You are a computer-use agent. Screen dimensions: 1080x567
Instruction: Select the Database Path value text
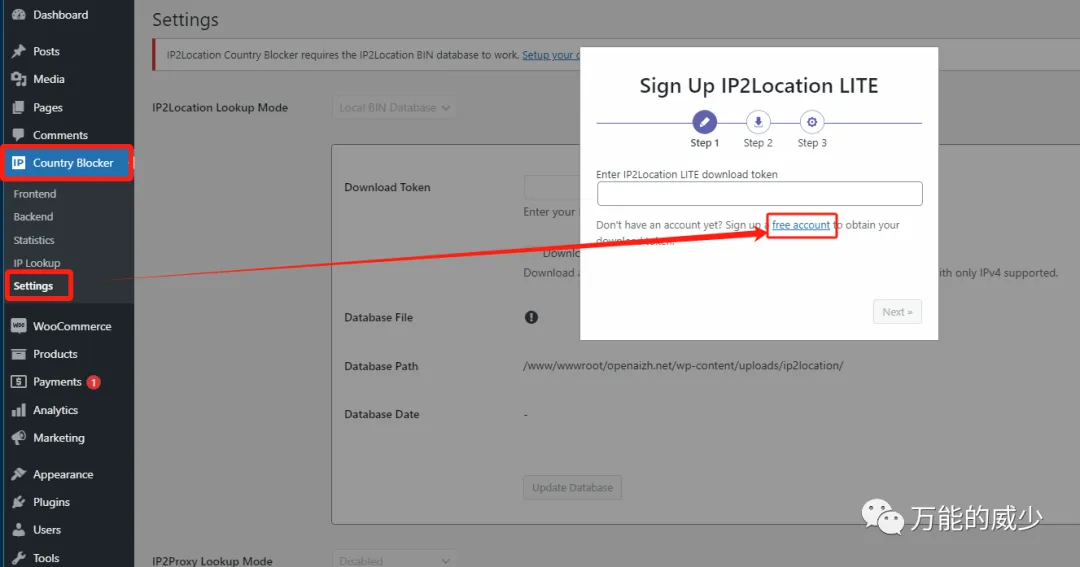tap(683, 365)
